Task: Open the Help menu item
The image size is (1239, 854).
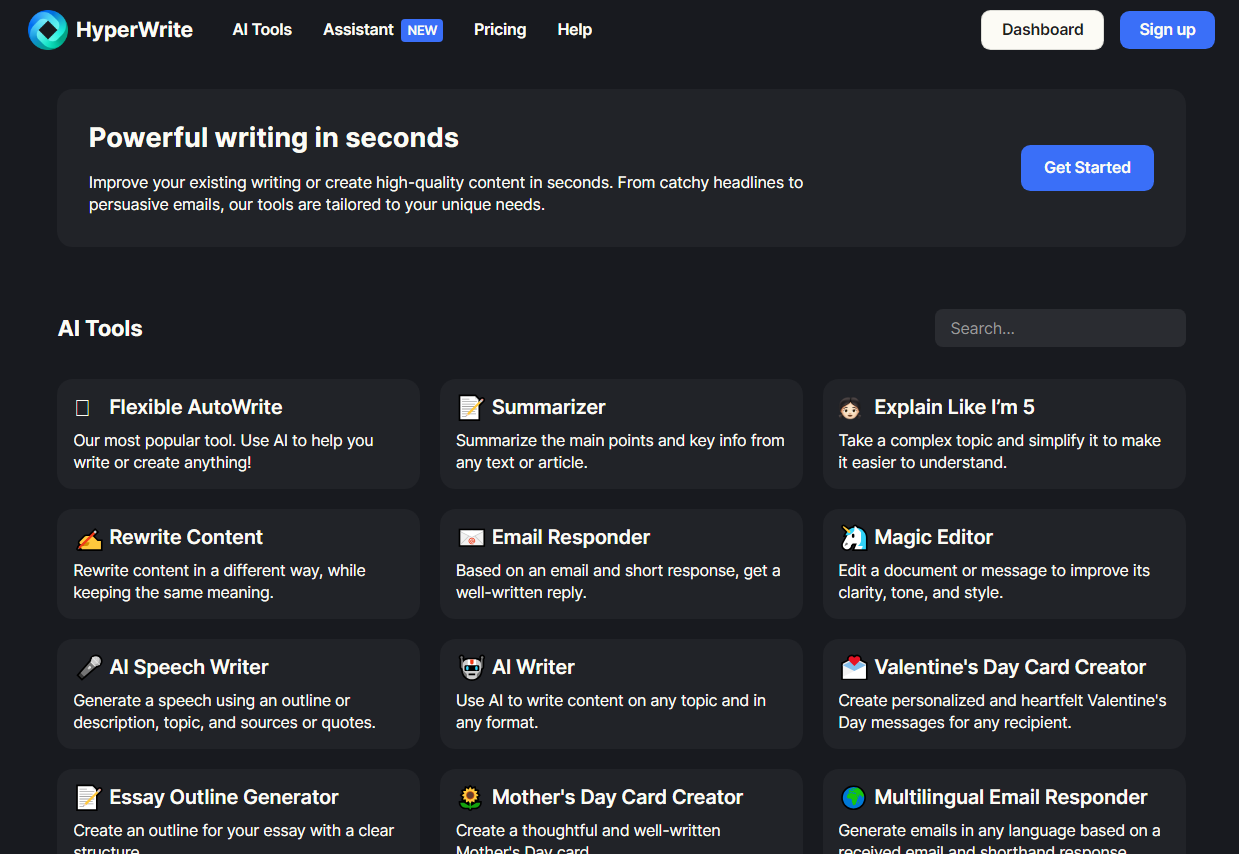Action: tap(575, 30)
